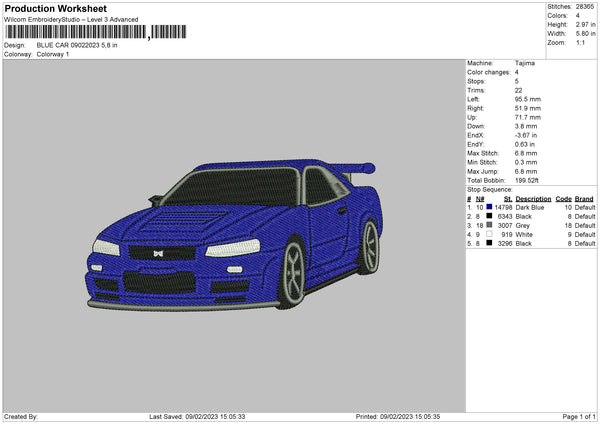Click the Machine value Tajima
Viewport: 600px width, 424px height.
coord(524,63)
